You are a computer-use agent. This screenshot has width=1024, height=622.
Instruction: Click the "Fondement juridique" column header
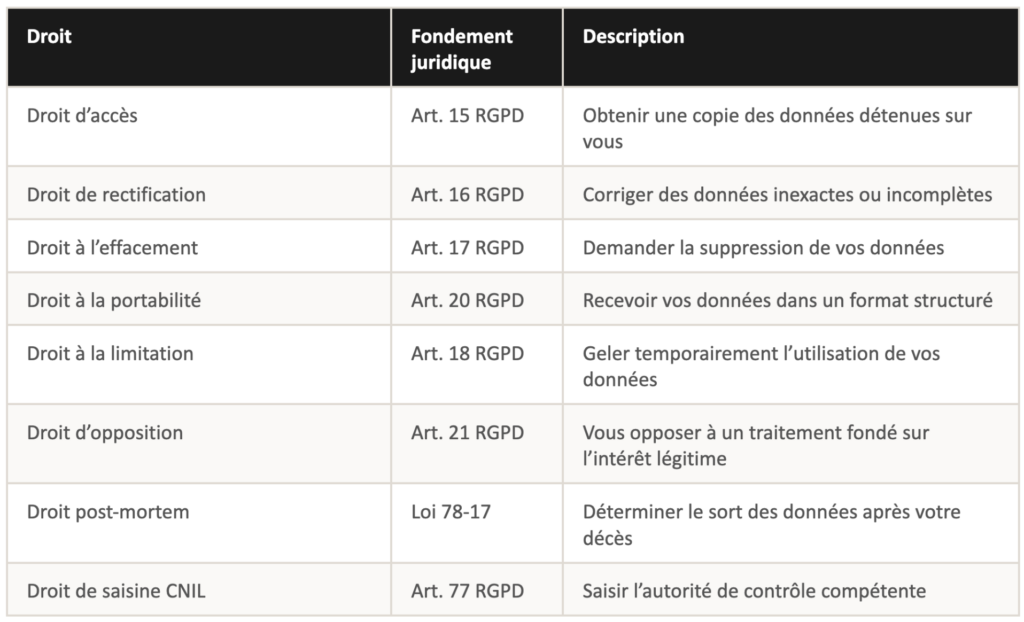462,49
